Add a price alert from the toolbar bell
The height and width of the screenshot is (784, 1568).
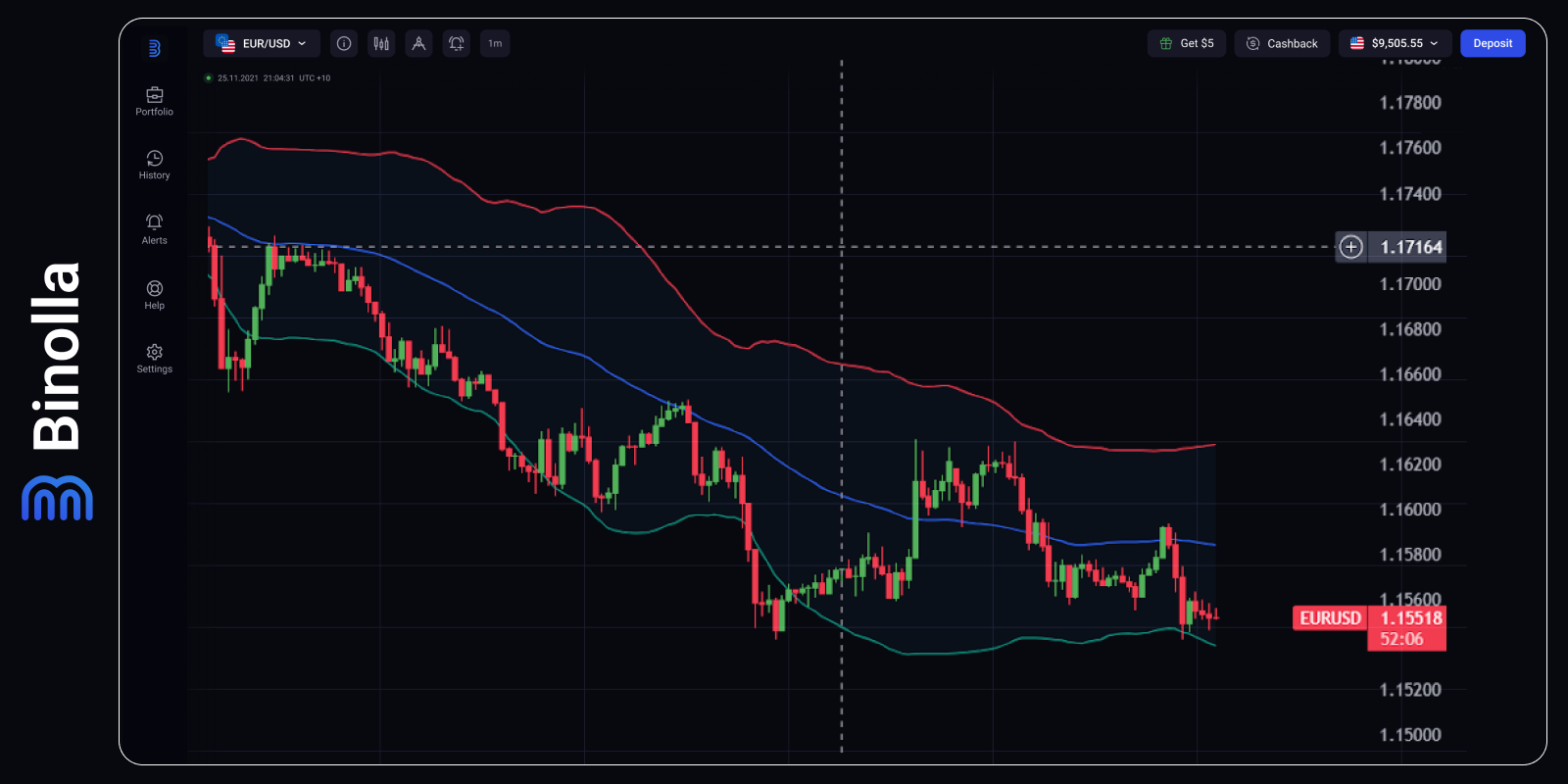(x=457, y=43)
